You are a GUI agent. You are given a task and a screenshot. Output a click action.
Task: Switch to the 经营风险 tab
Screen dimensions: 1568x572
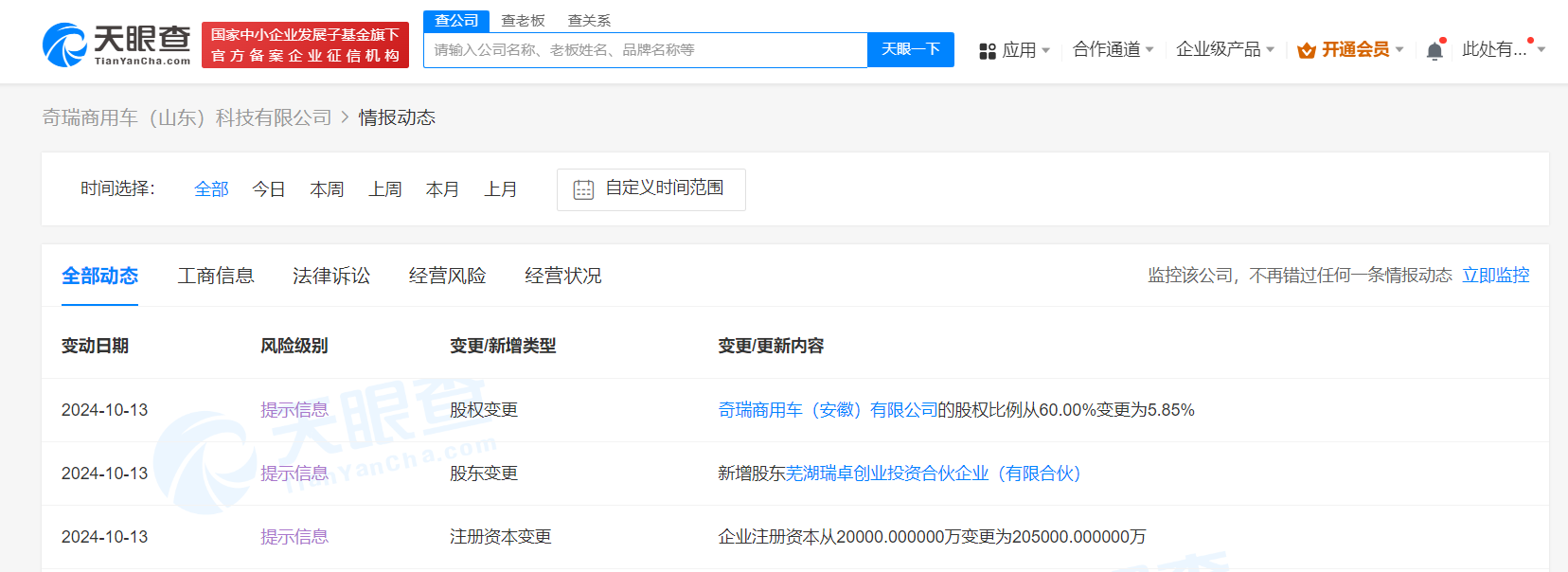click(x=447, y=276)
